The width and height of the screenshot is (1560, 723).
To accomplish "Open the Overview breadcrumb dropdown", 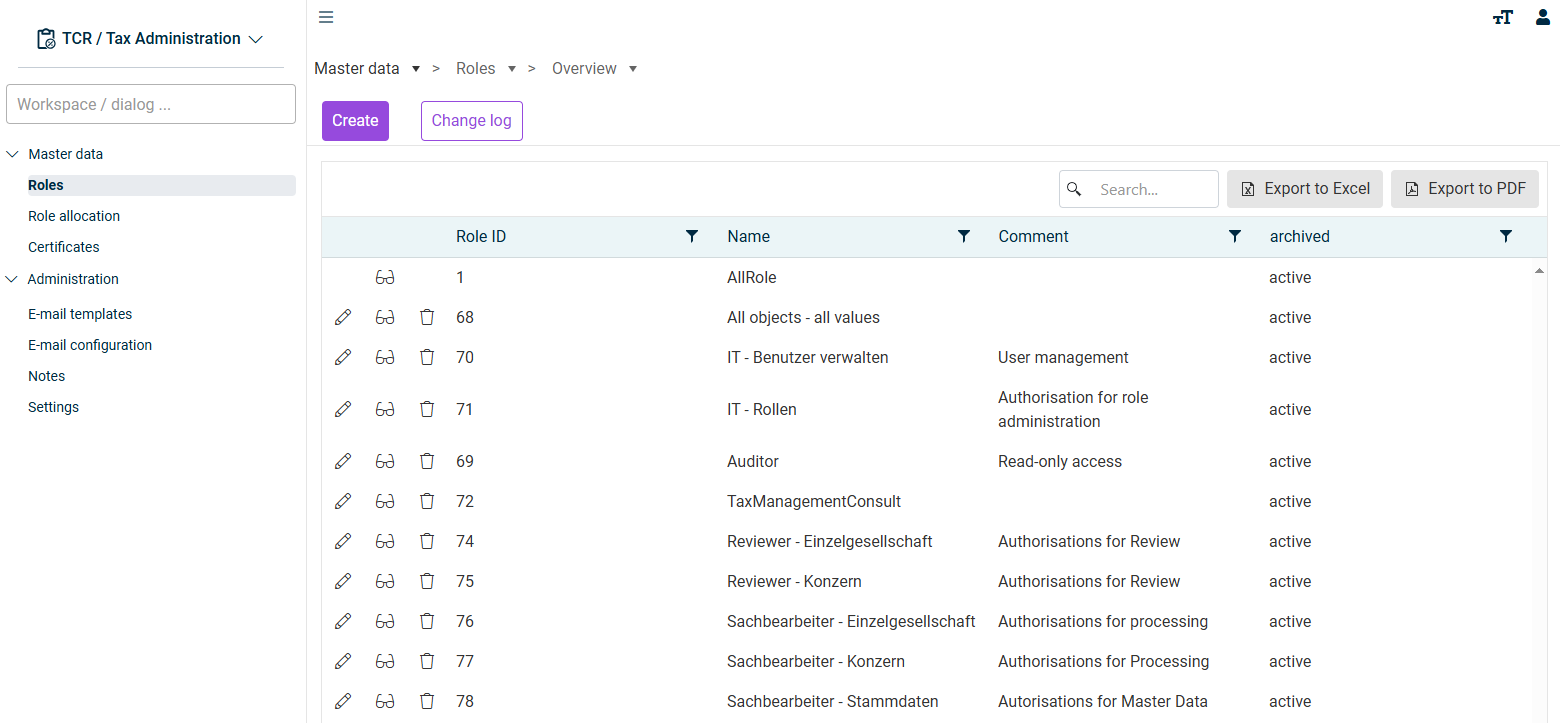I will (633, 69).
